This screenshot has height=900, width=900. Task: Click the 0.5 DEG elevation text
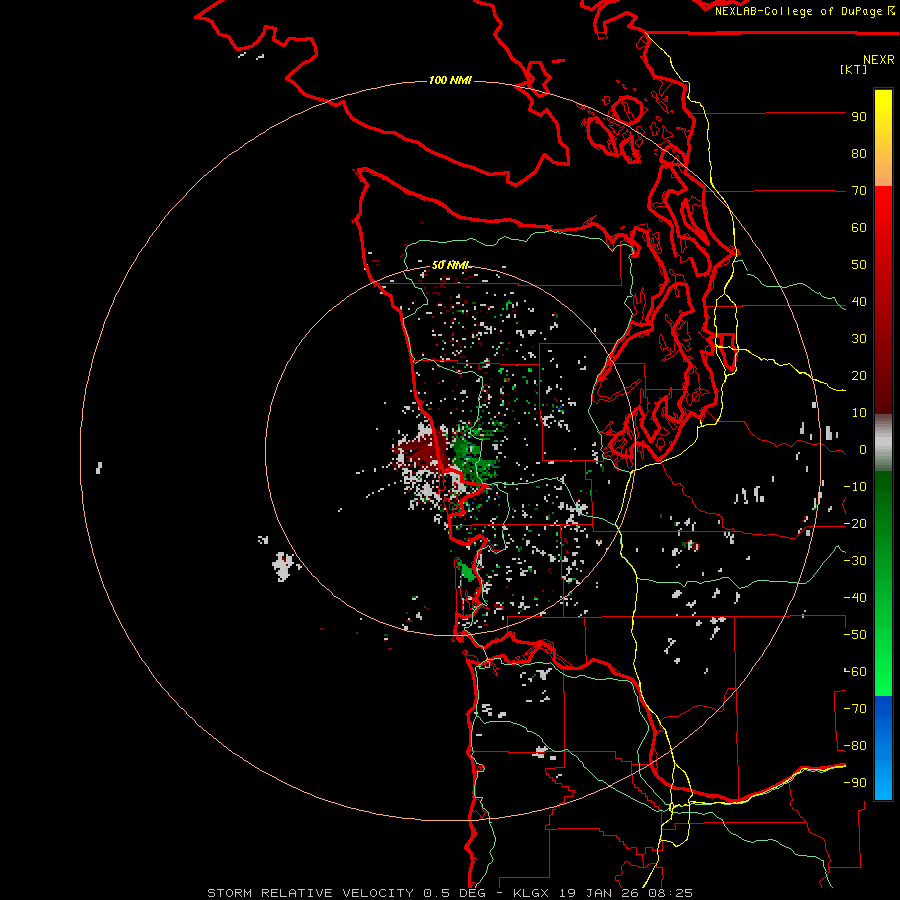[x=455, y=893]
